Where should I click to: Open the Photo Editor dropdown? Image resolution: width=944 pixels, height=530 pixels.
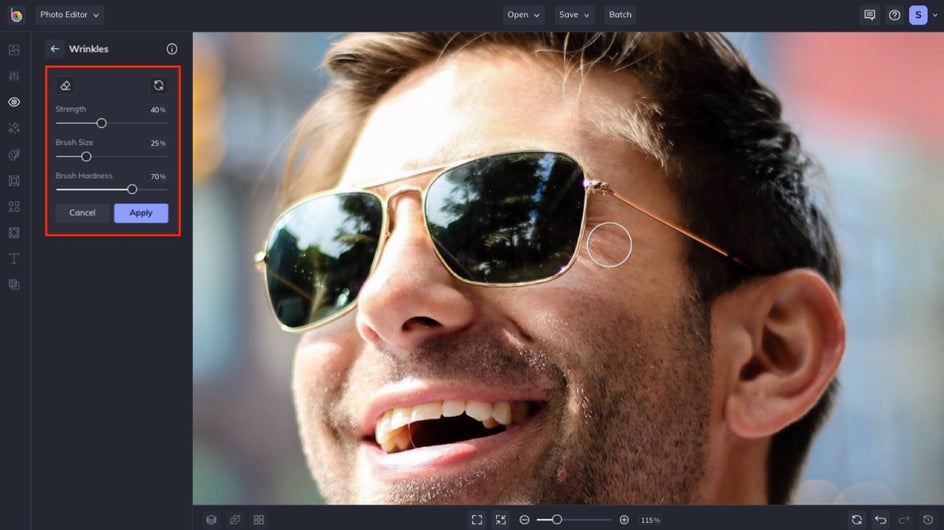pyautogui.click(x=69, y=14)
